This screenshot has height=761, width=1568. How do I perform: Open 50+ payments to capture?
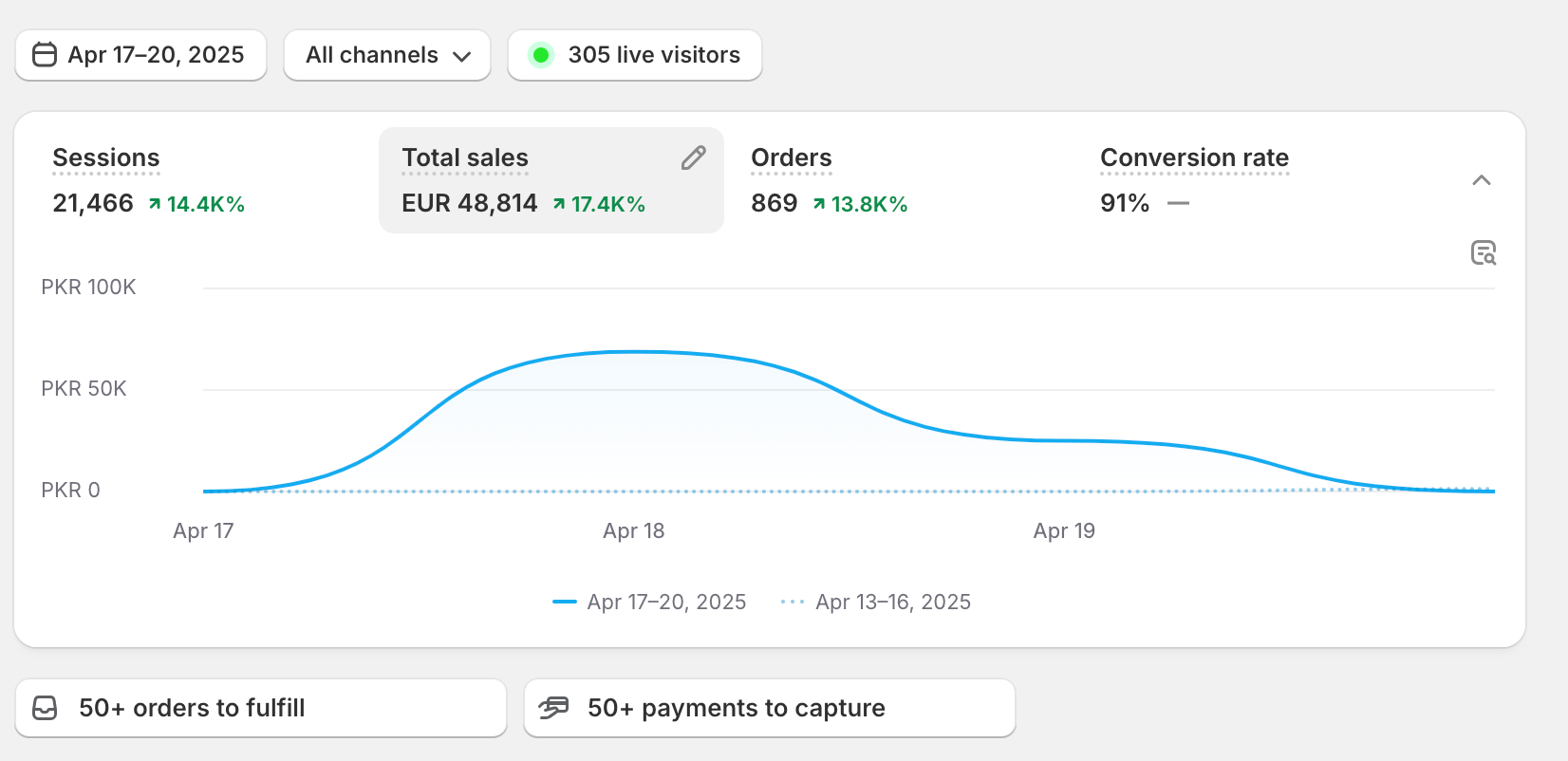click(x=769, y=708)
